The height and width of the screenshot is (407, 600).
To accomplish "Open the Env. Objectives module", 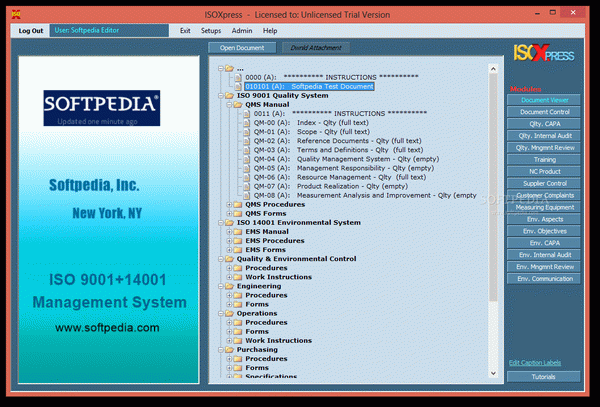I will click(544, 231).
